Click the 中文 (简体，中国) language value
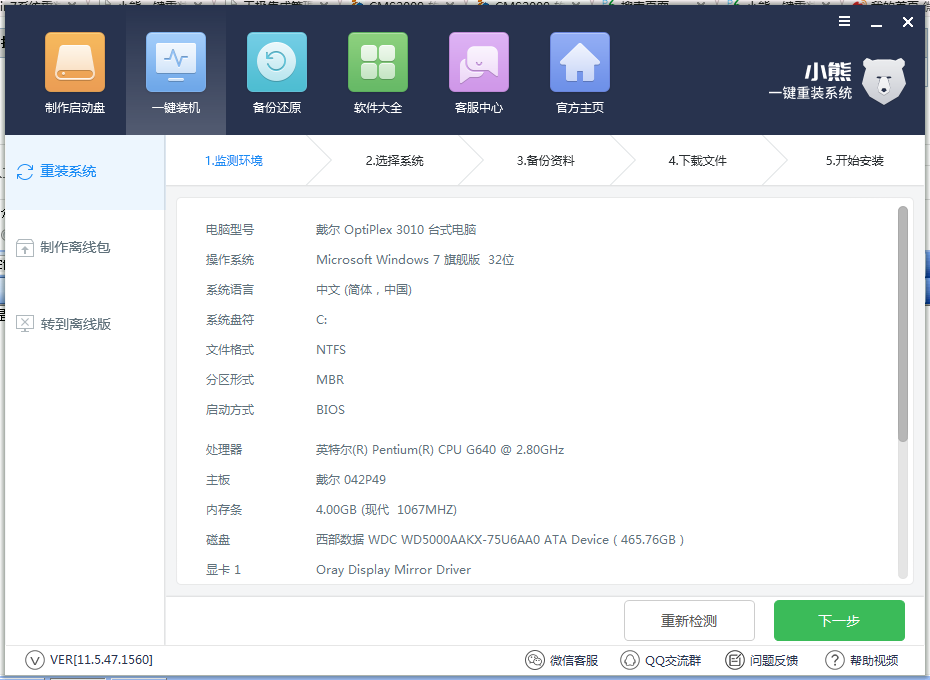Viewport: 930px width, 680px height. 364,290
